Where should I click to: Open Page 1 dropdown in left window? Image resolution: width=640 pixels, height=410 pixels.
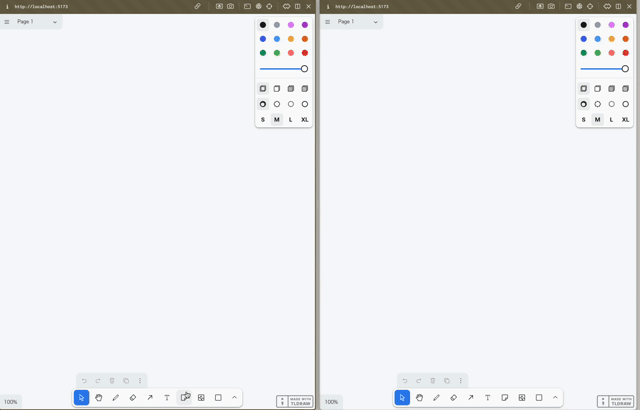(37, 21)
